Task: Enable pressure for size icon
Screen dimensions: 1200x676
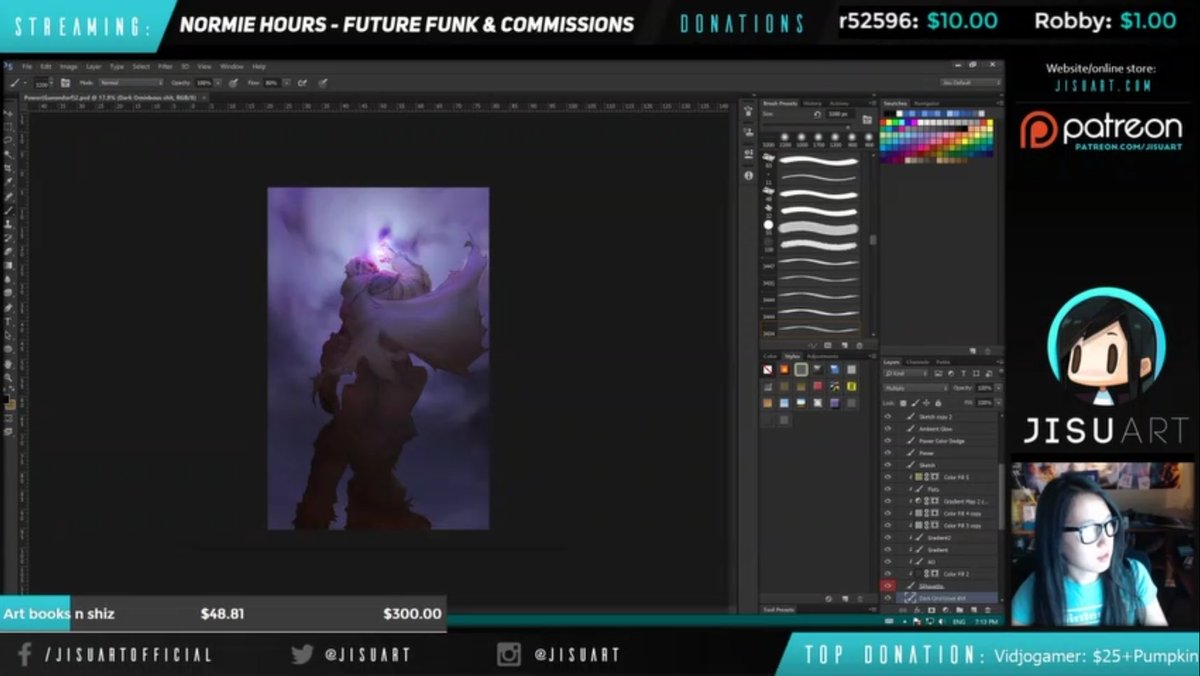Action: click(322, 83)
